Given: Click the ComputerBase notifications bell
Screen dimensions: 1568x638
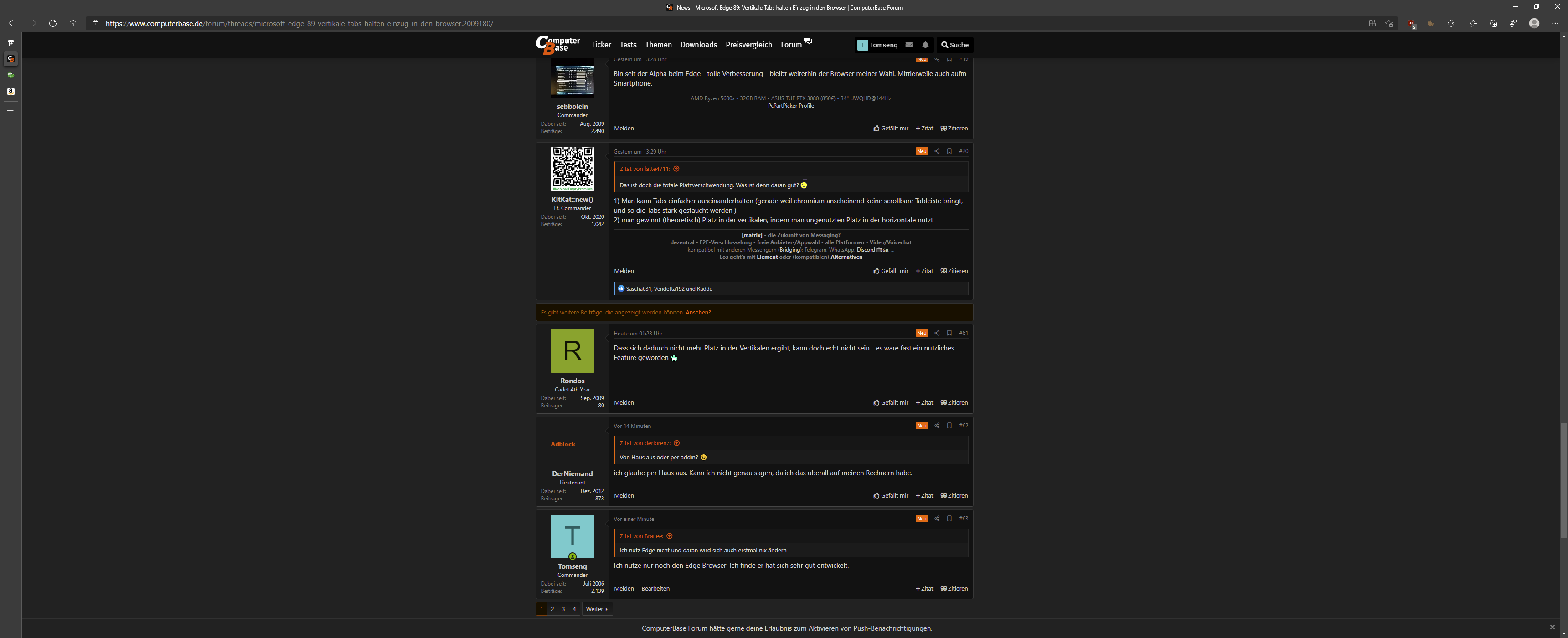Looking at the screenshot, I should click(x=925, y=45).
